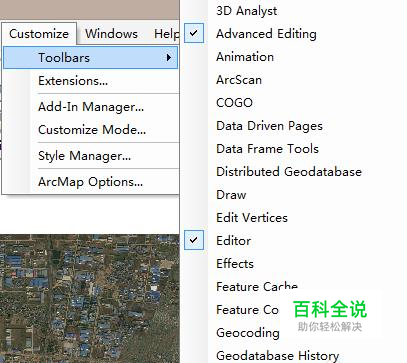Select the Advanced Editing toolbar entry
Image resolution: width=407 pixels, height=363 pixels.
266,34
